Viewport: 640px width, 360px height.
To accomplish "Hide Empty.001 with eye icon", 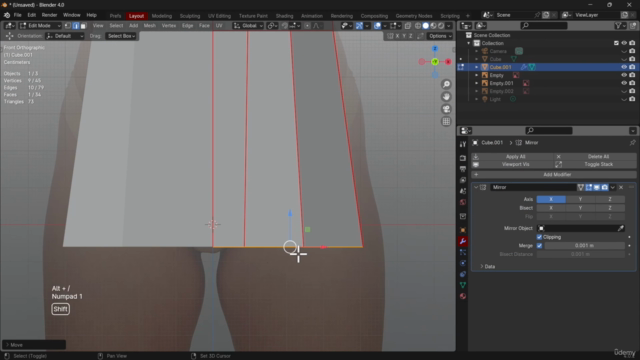I will (x=624, y=83).
